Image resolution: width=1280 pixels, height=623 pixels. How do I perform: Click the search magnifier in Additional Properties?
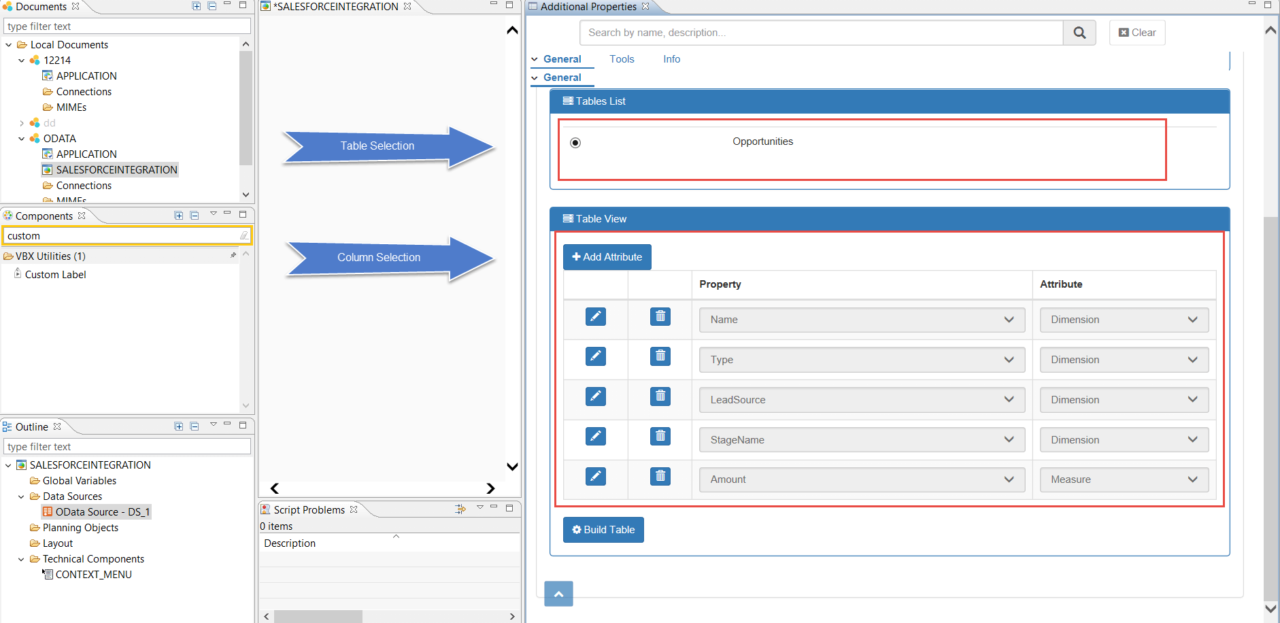[1078, 32]
